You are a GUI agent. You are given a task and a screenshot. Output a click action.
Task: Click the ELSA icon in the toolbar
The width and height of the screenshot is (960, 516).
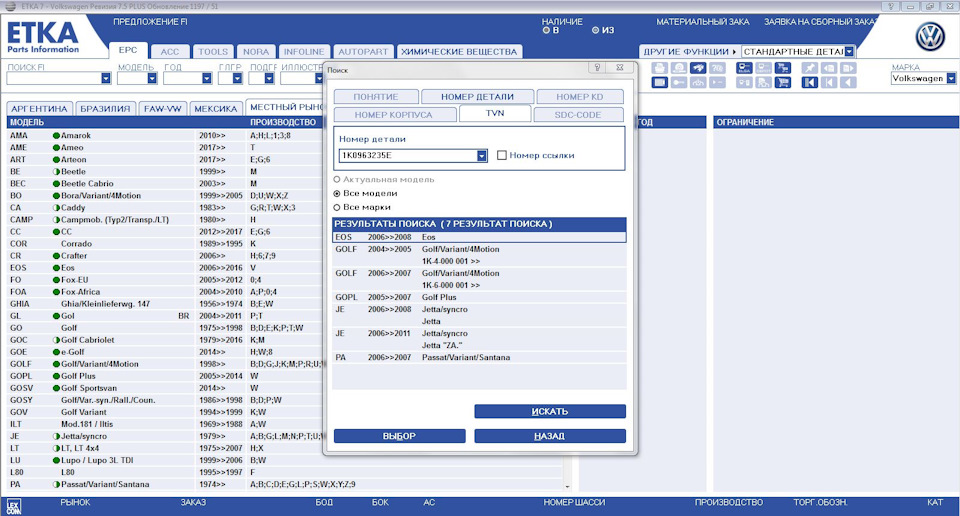click(744, 68)
